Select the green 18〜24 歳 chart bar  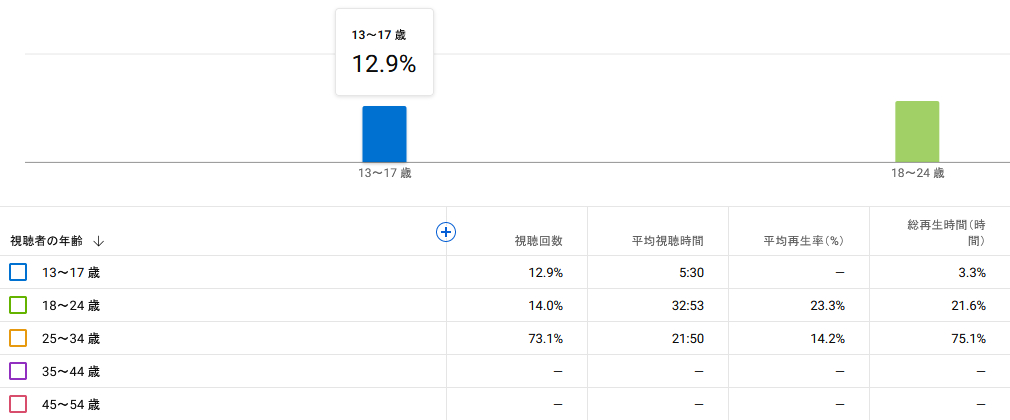pos(917,131)
